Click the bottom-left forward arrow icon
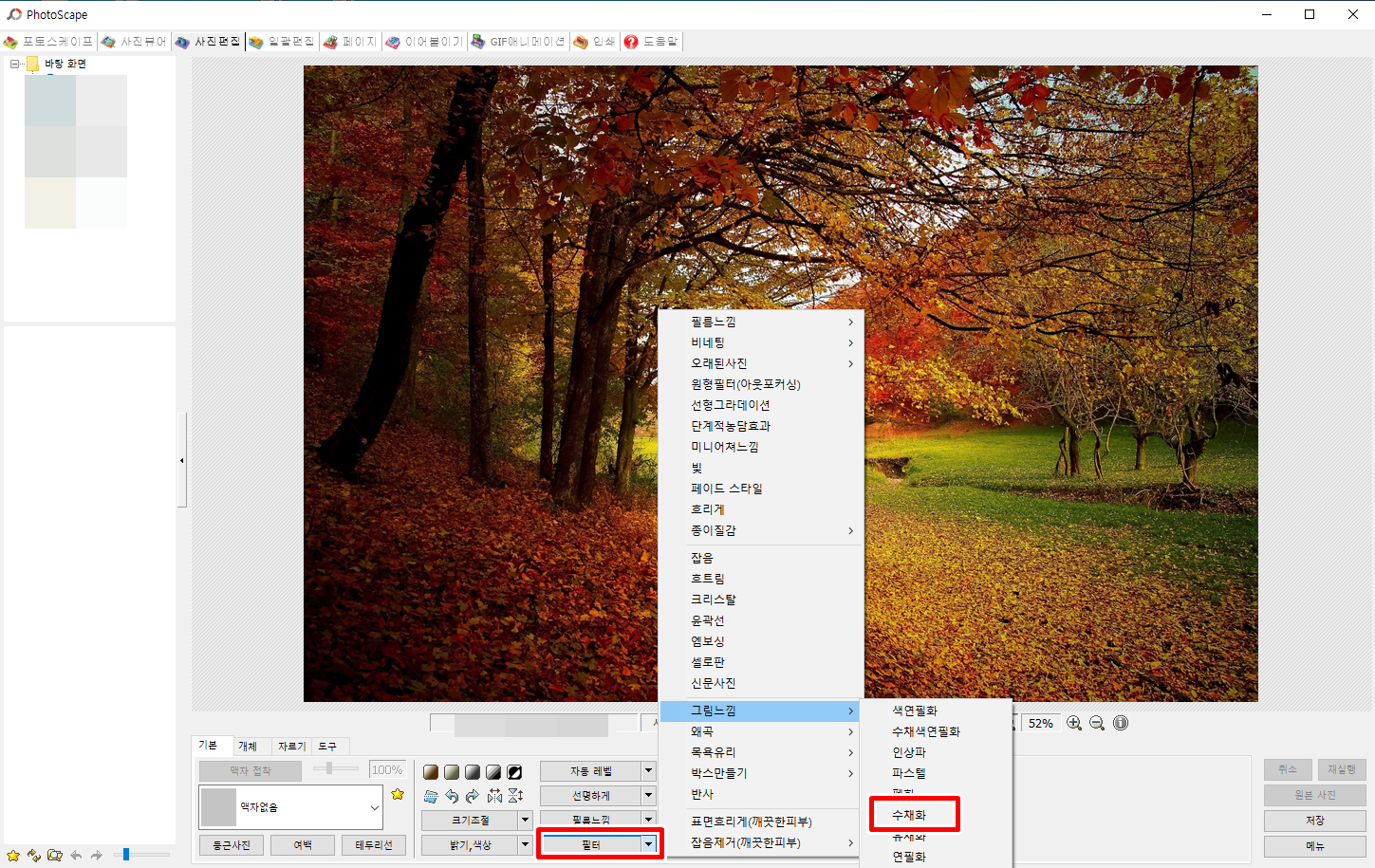The image size is (1375, 868). click(97, 855)
